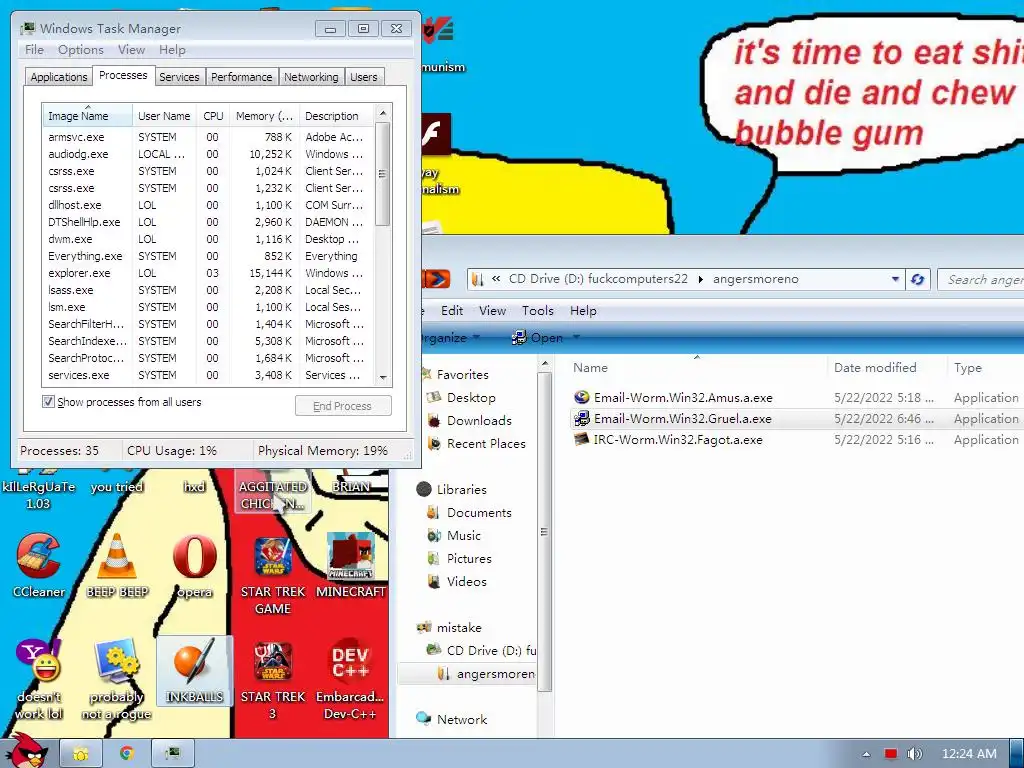
Task: Sort files by Name column
Action: point(696,368)
